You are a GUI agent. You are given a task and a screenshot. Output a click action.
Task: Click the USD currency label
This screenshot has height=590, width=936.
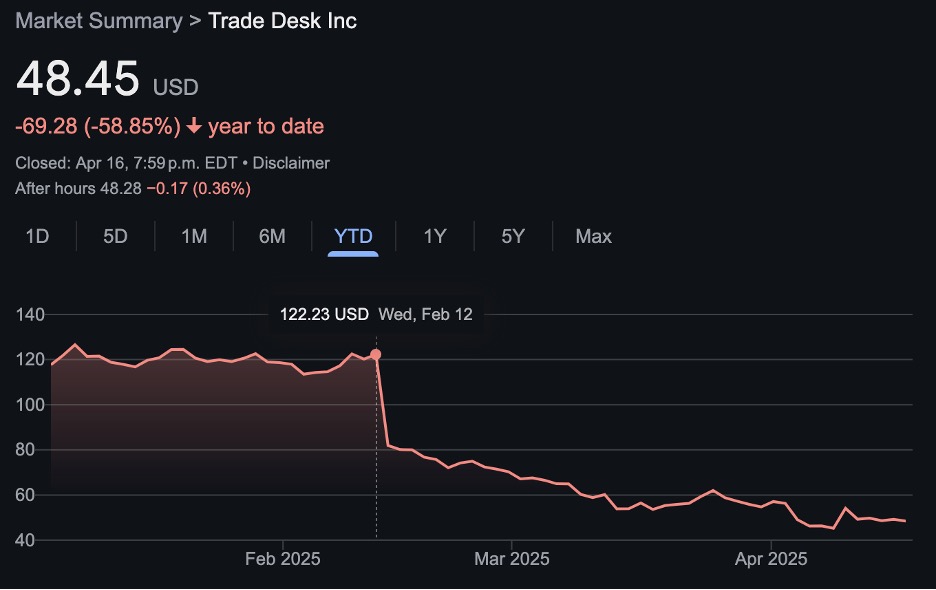pos(176,87)
